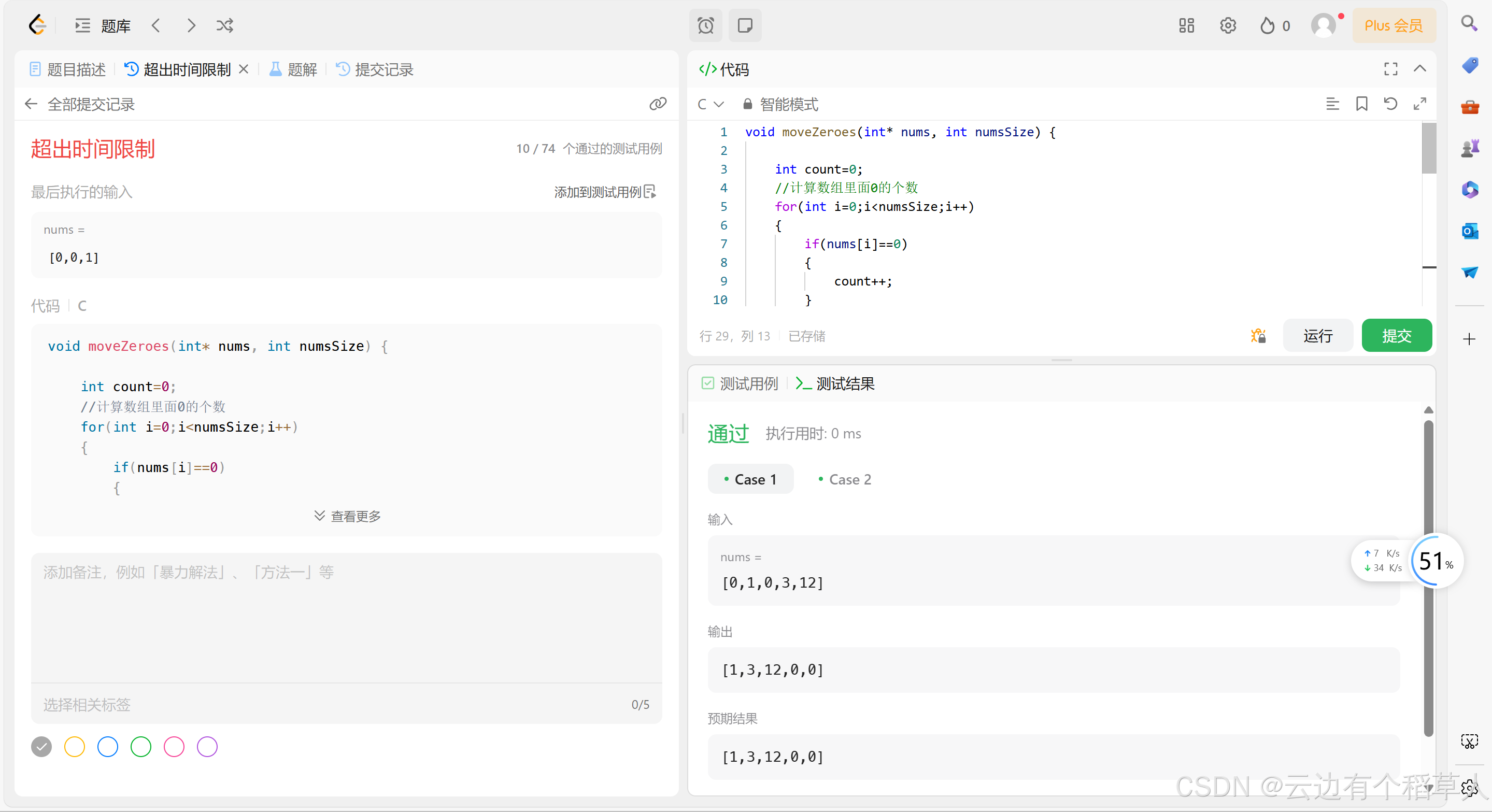Collapse the 代码 panel chevron
The width and height of the screenshot is (1492, 812).
[1419, 69]
